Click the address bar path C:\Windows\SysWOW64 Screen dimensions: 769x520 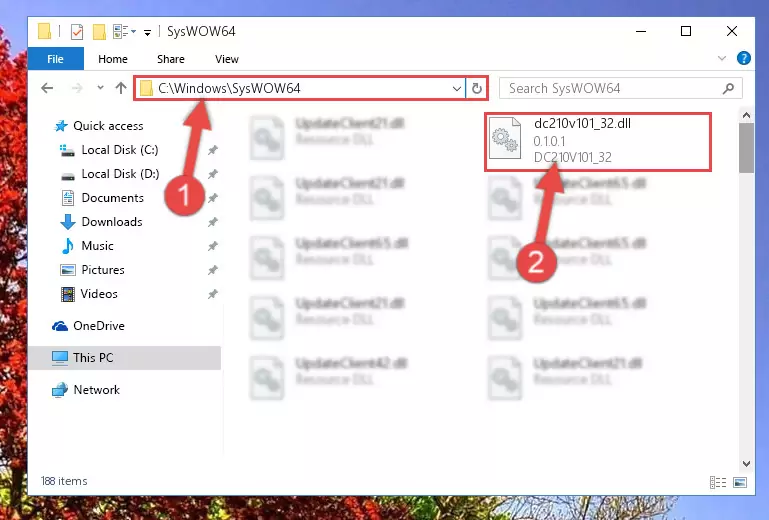tap(230, 88)
